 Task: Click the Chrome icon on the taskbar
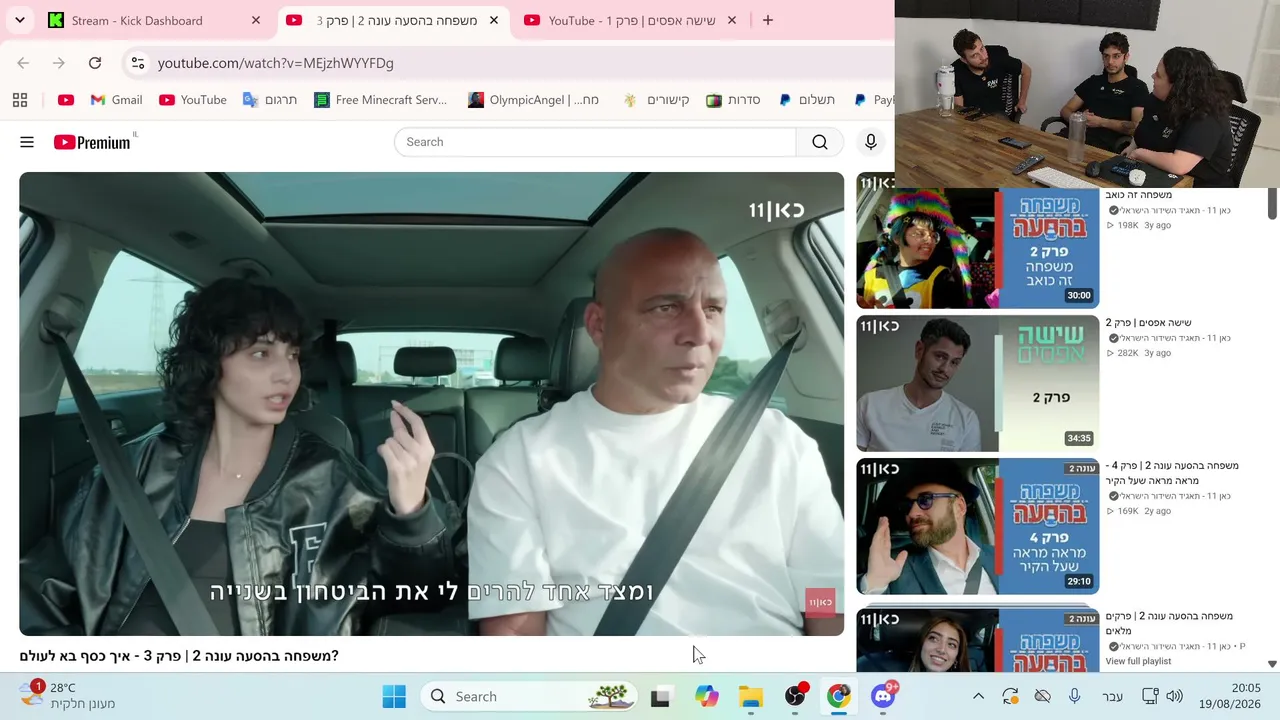tap(838, 697)
